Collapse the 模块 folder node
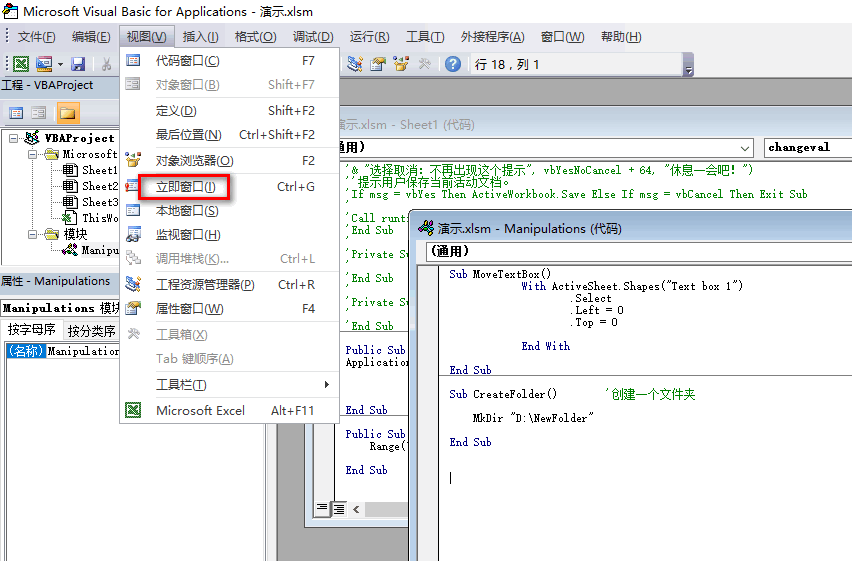The height and width of the screenshot is (561, 852). (x=32, y=234)
